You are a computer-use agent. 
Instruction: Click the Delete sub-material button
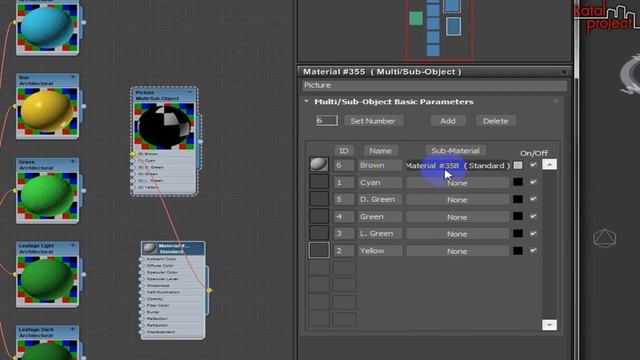(496, 121)
